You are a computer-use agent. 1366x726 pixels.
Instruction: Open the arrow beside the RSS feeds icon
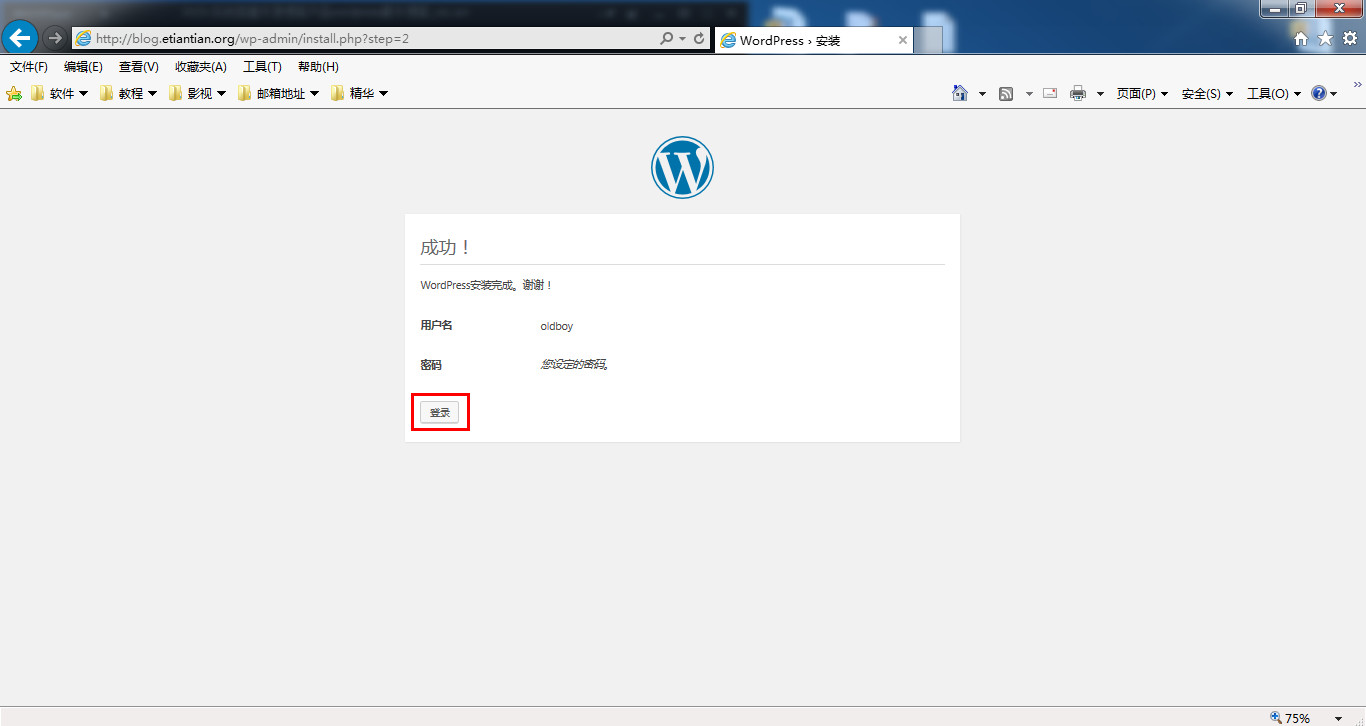tap(1029, 93)
